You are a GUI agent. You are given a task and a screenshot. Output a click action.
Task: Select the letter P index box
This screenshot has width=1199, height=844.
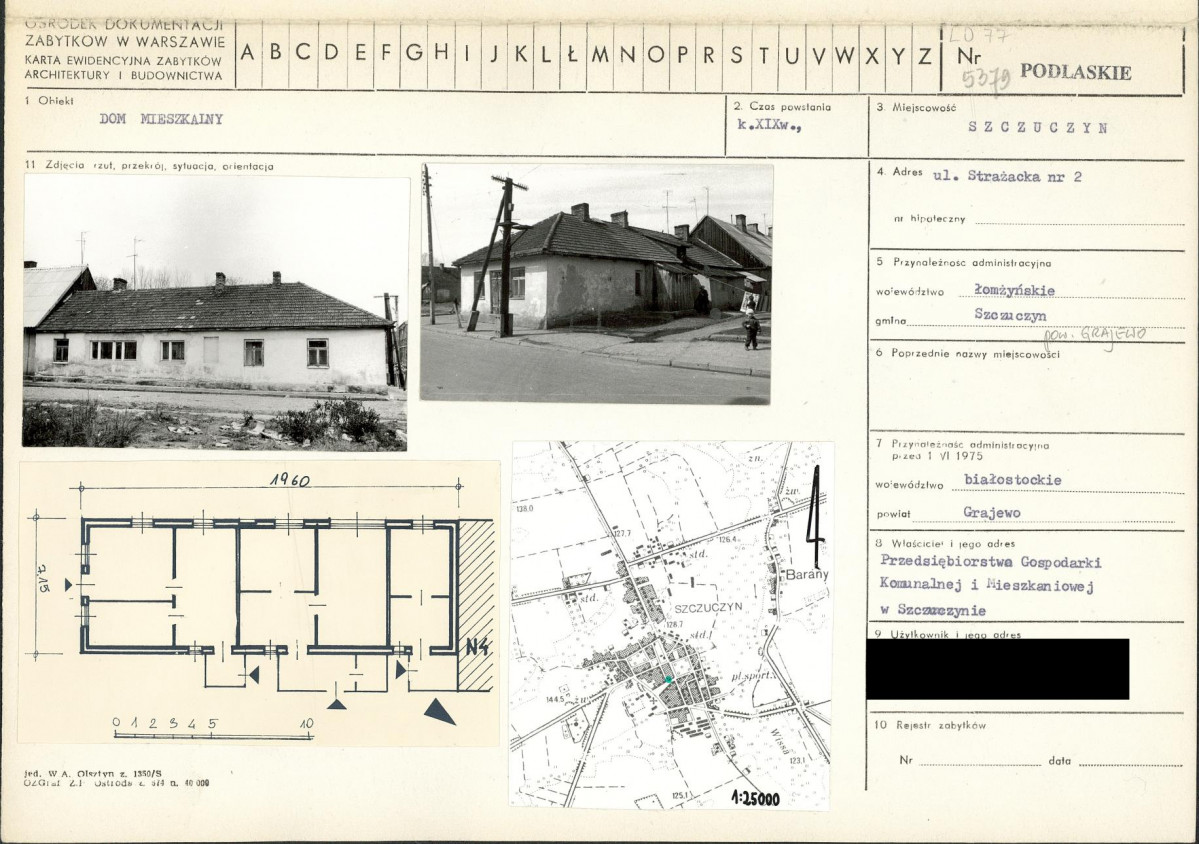coord(683,54)
